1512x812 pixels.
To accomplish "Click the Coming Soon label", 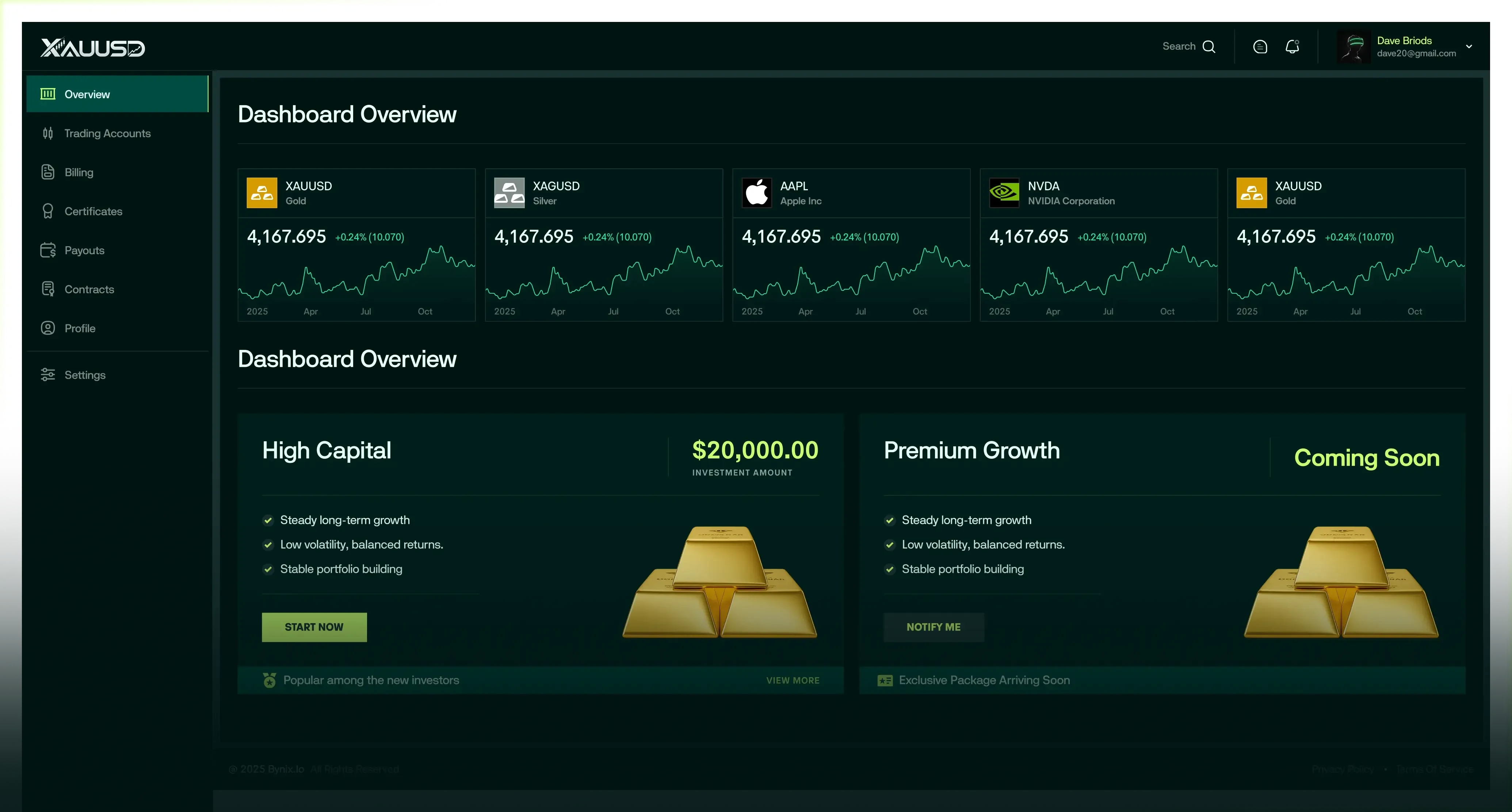I will pyautogui.click(x=1367, y=457).
